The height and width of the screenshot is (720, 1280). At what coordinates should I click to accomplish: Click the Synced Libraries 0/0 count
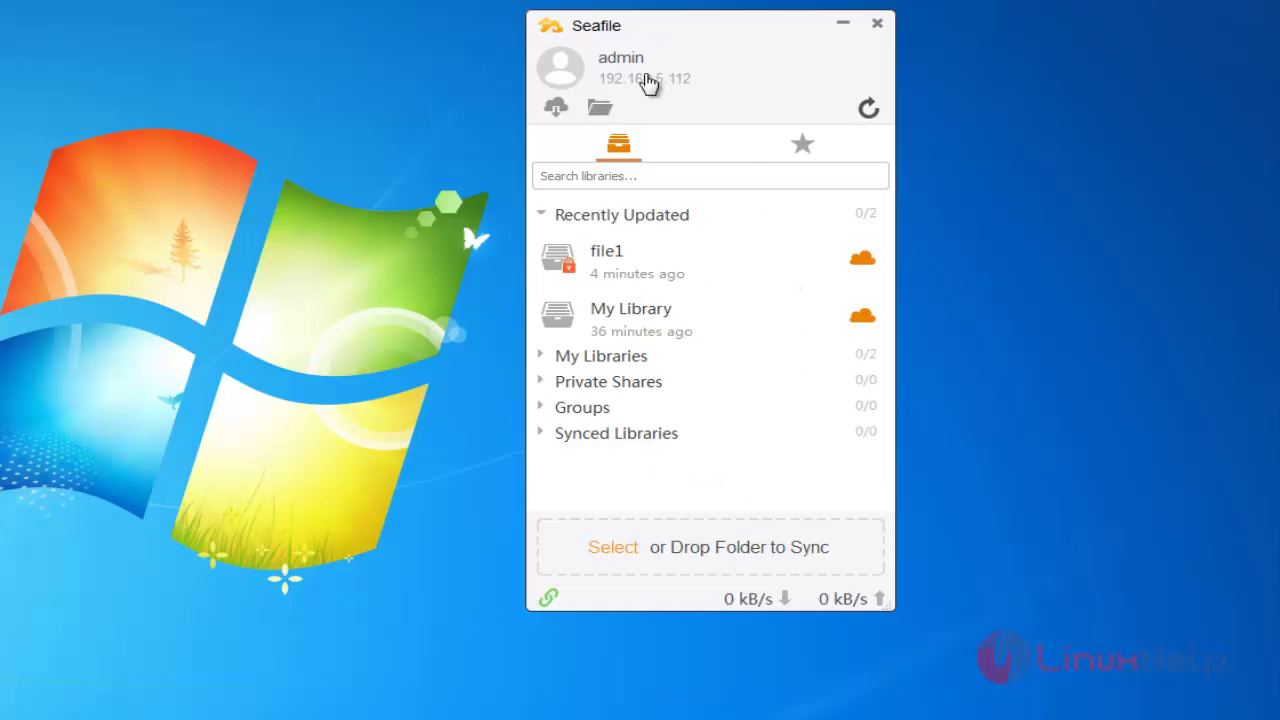(x=866, y=431)
